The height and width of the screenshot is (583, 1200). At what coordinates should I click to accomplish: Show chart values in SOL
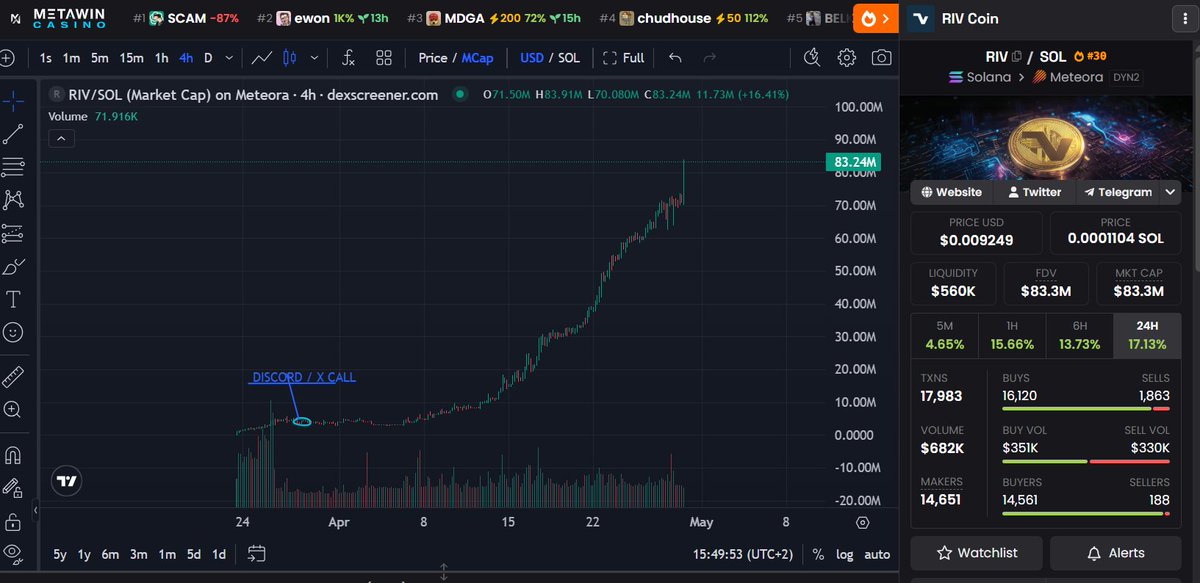(x=569, y=58)
